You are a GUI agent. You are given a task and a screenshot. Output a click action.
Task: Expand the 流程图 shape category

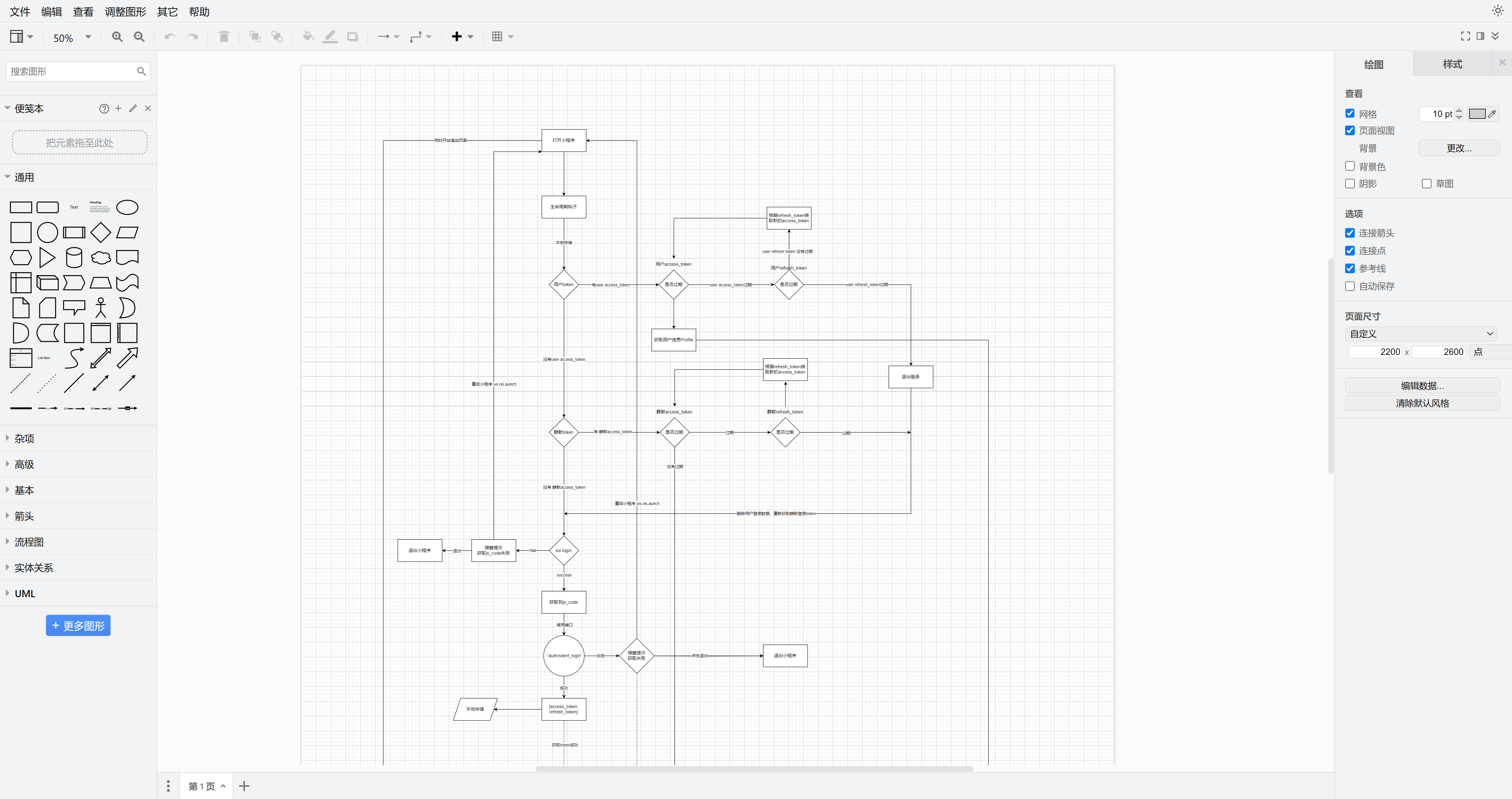point(78,542)
